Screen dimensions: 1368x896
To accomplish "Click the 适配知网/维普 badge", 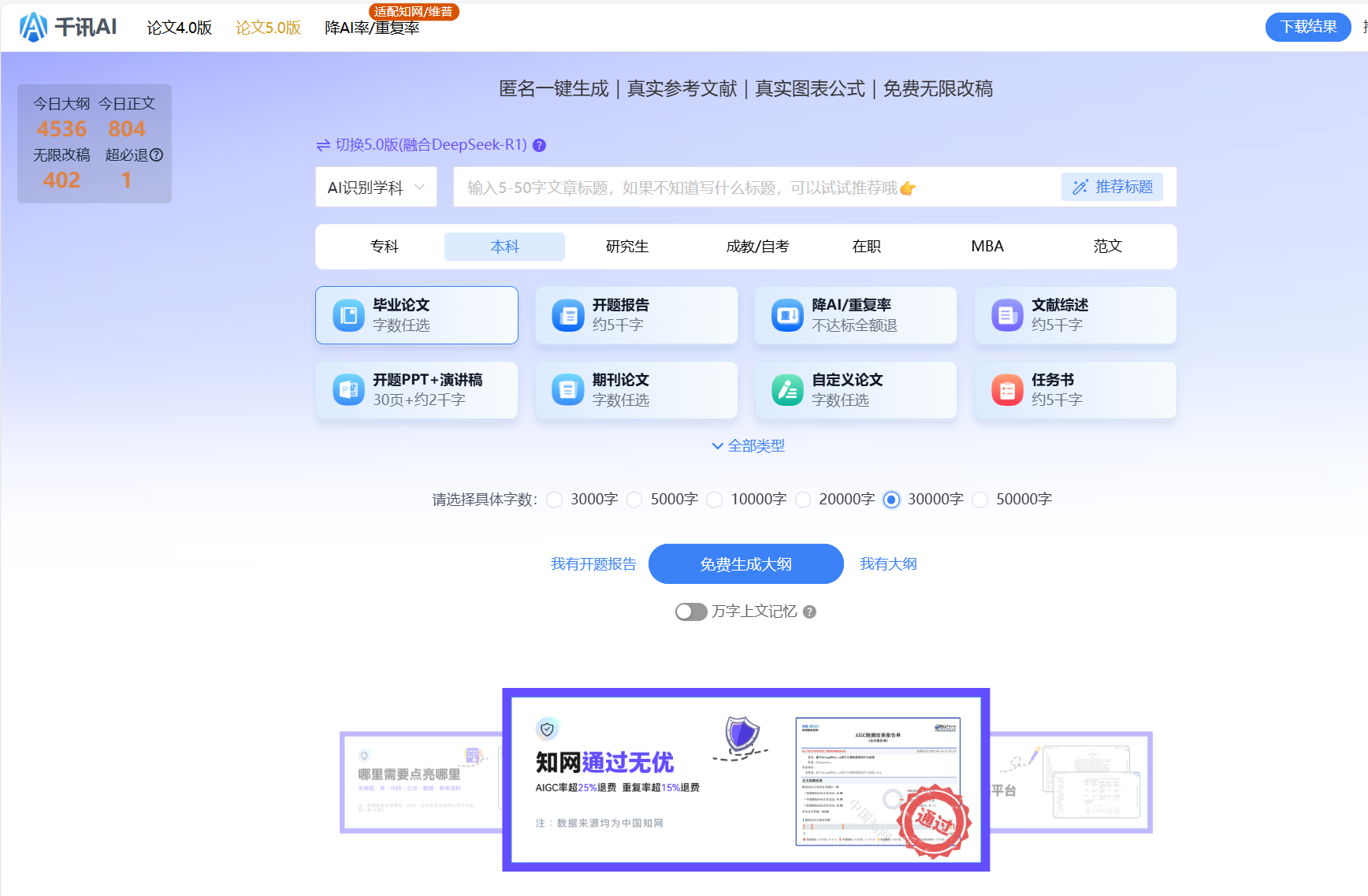I will [x=414, y=12].
